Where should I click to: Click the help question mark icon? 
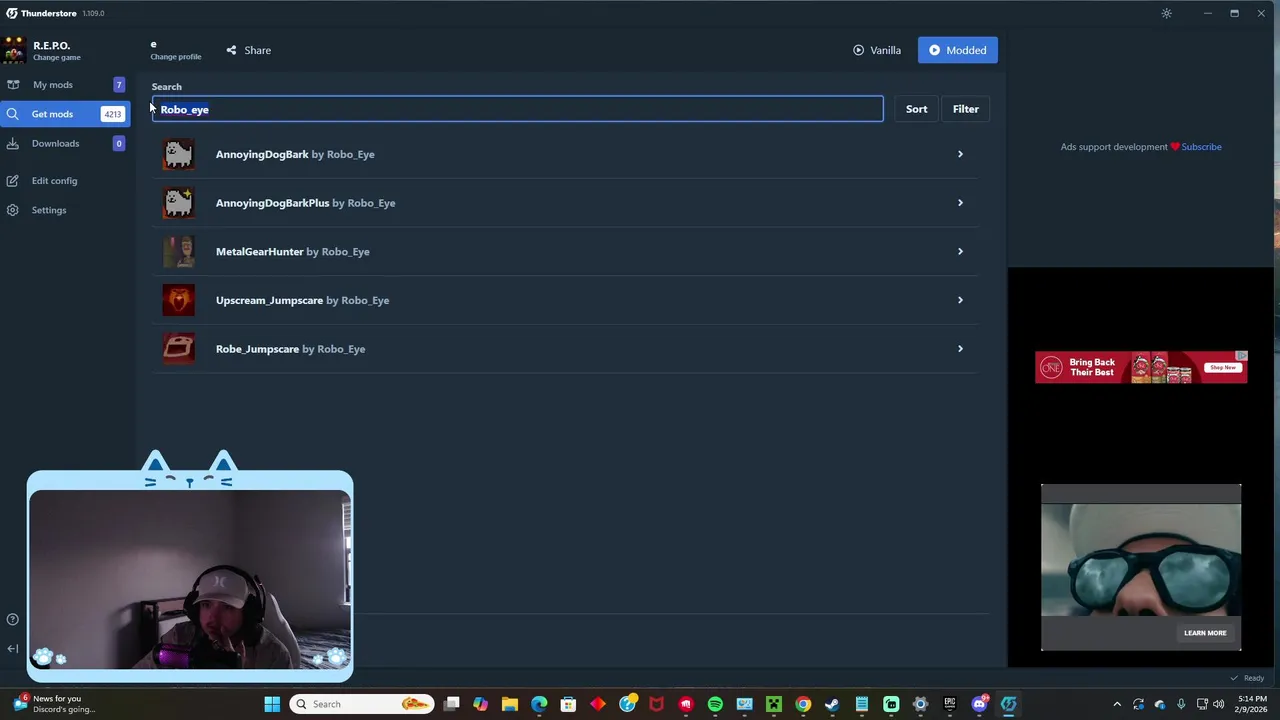click(13, 620)
